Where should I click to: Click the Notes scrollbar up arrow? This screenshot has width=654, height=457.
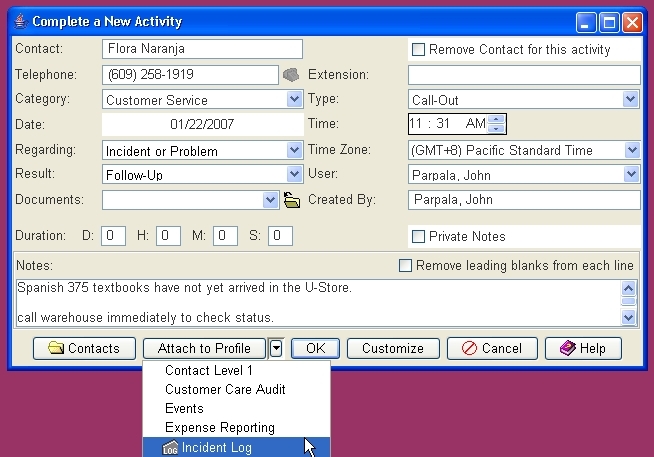(629, 288)
